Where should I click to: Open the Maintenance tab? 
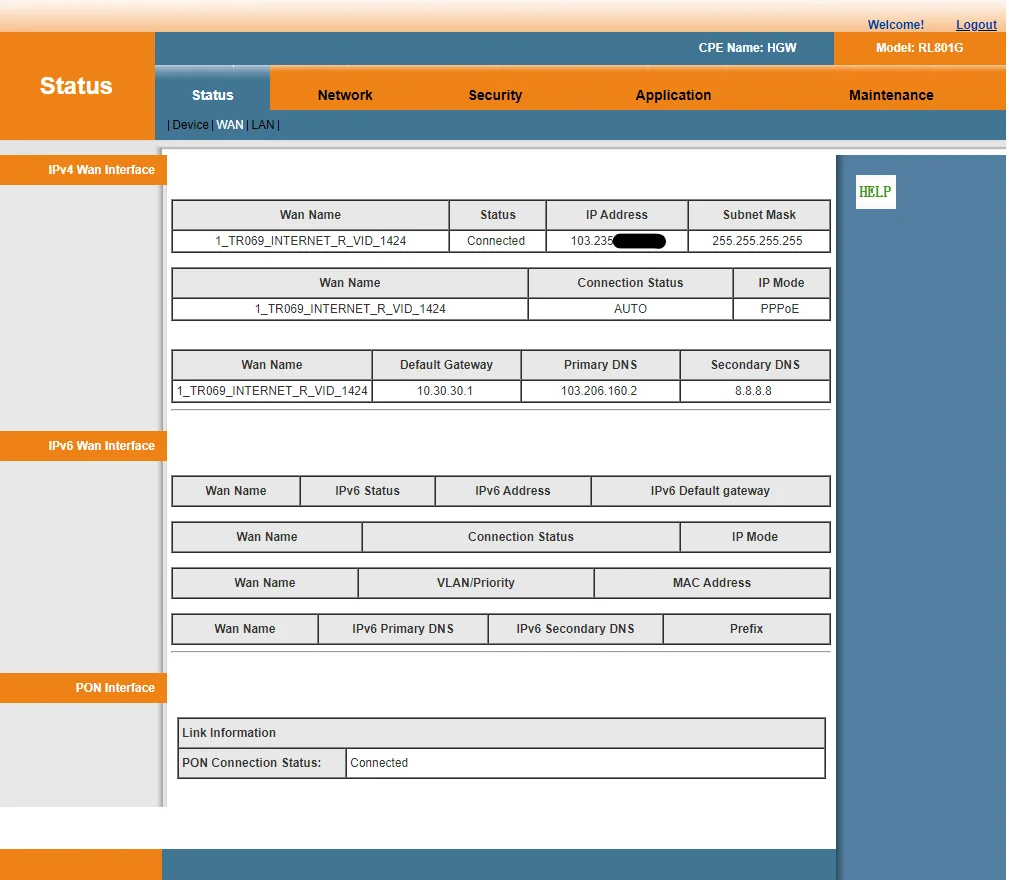click(x=891, y=95)
